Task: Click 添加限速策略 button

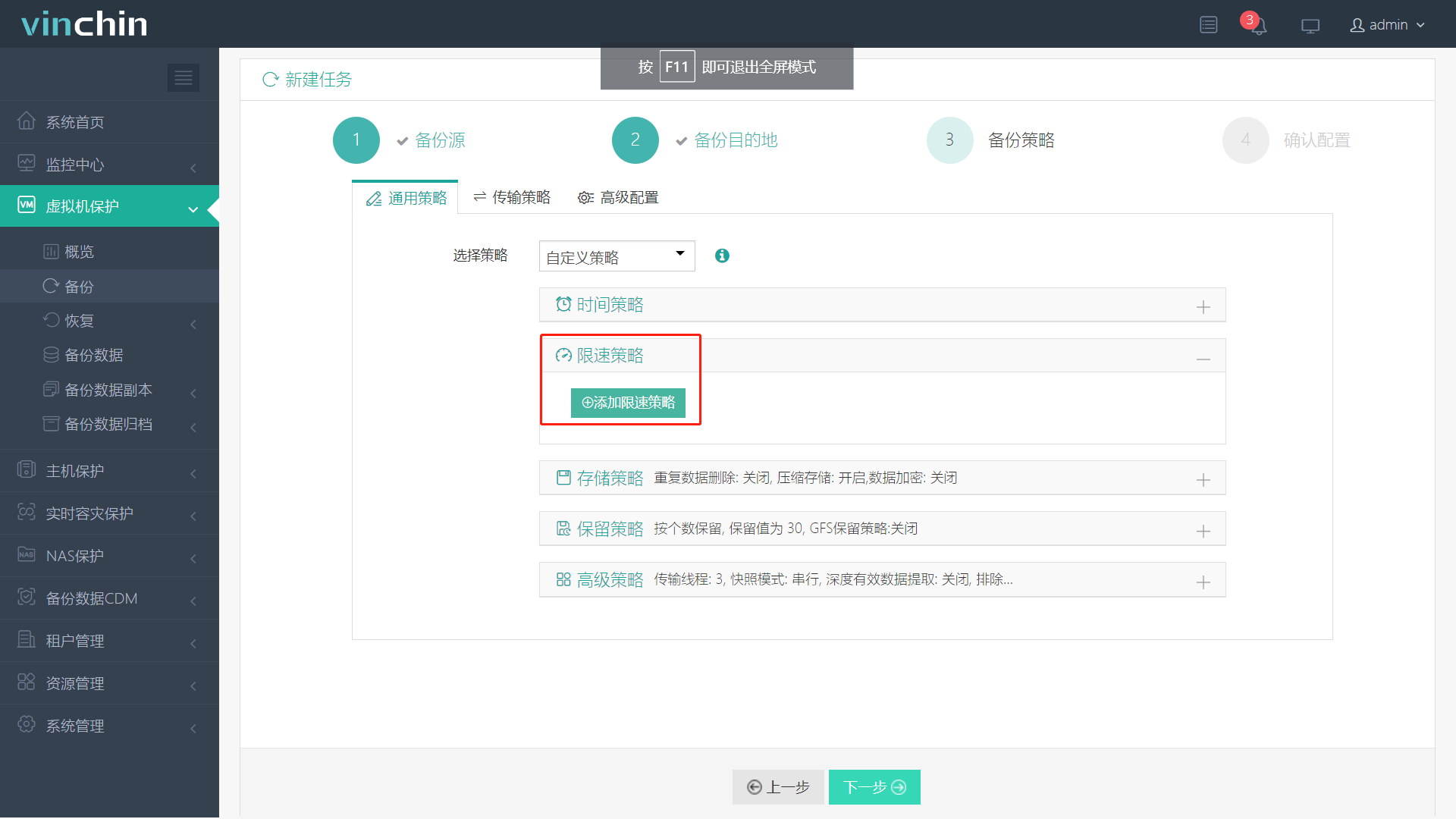Action: (628, 403)
